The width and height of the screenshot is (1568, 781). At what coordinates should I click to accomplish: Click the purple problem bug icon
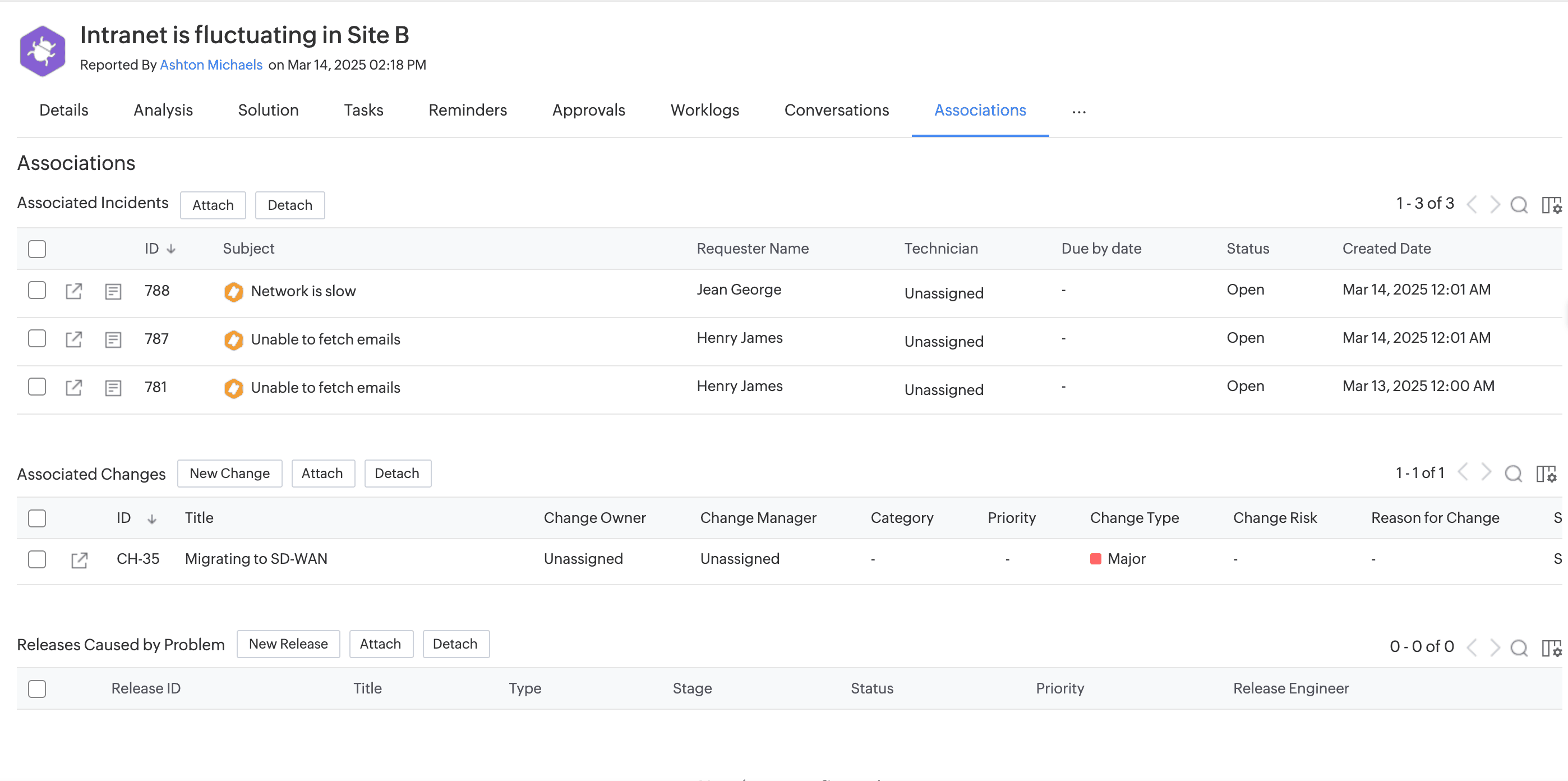point(42,50)
